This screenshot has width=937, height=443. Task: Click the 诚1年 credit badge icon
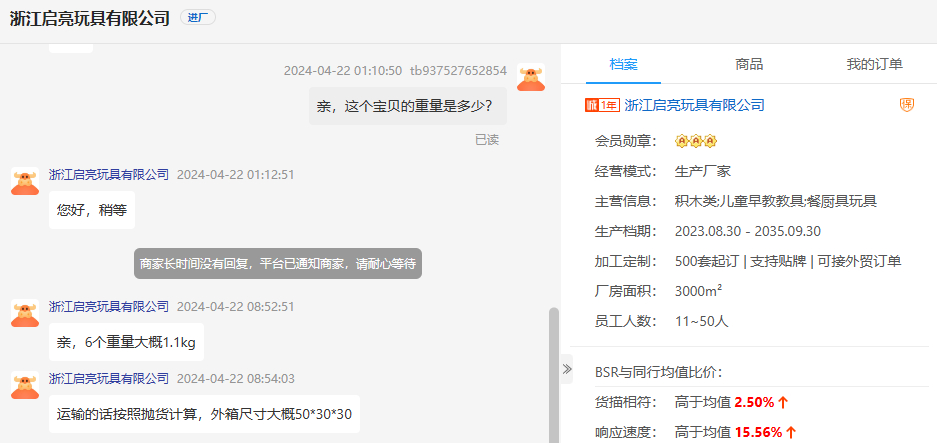point(602,105)
